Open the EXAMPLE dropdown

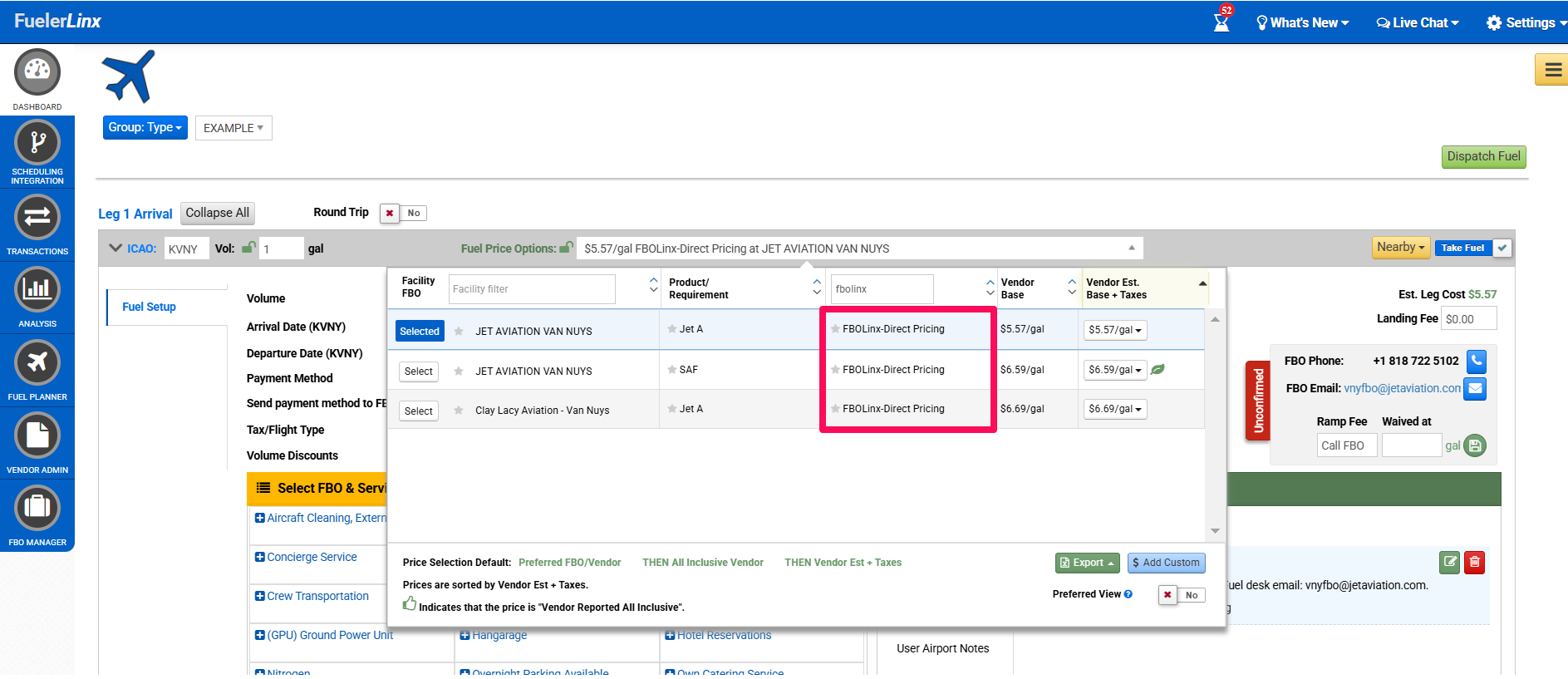[233, 128]
